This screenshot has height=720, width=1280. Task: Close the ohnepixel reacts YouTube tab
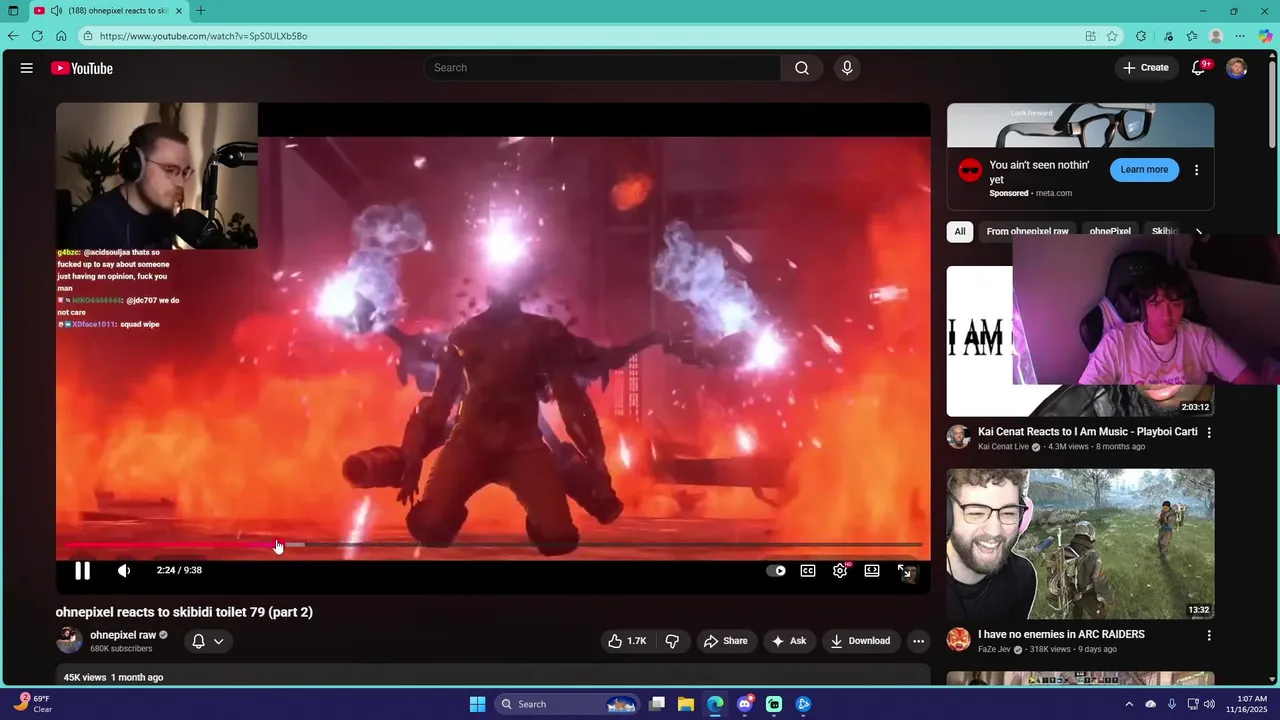pyautogui.click(x=180, y=11)
